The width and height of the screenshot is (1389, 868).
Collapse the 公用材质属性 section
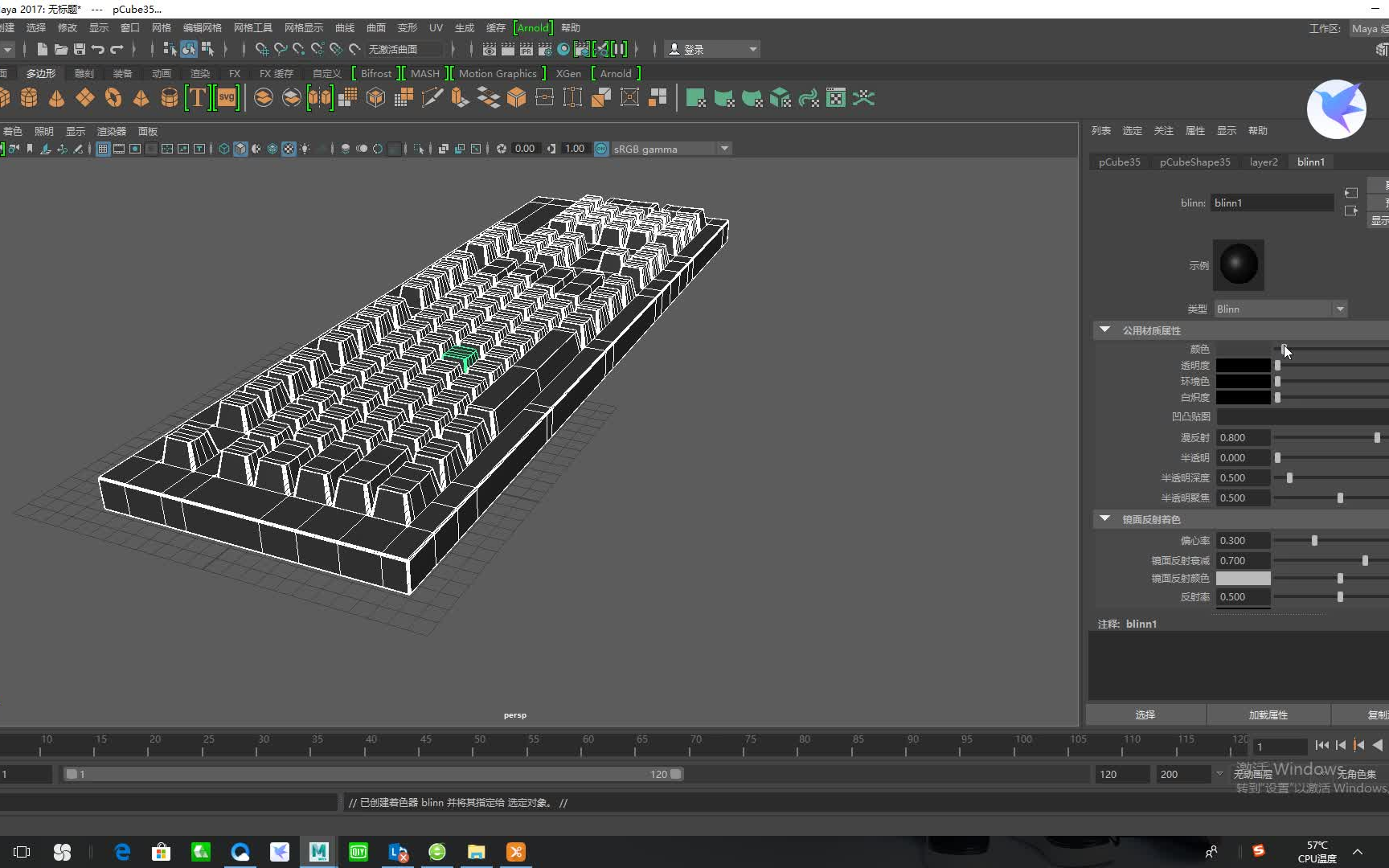[x=1105, y=330]
